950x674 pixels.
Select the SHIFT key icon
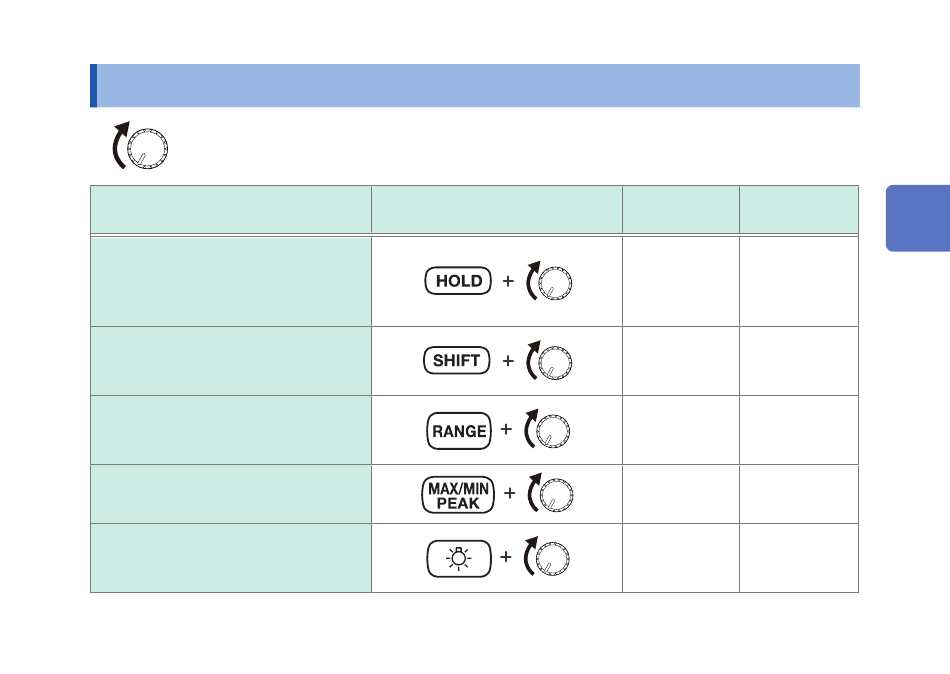(456, 361)
